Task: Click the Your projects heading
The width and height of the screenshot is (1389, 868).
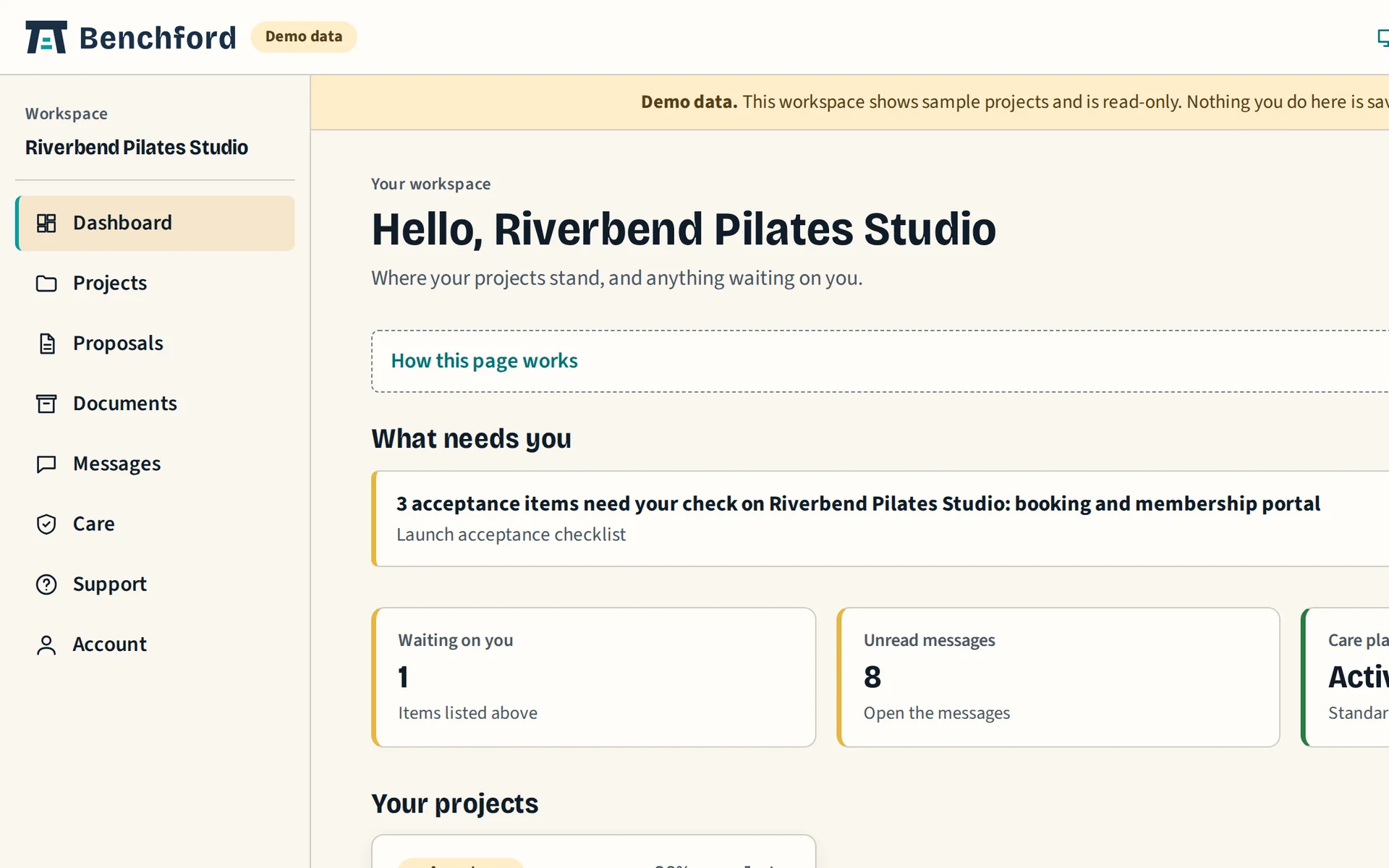Action: coord(454,804)
